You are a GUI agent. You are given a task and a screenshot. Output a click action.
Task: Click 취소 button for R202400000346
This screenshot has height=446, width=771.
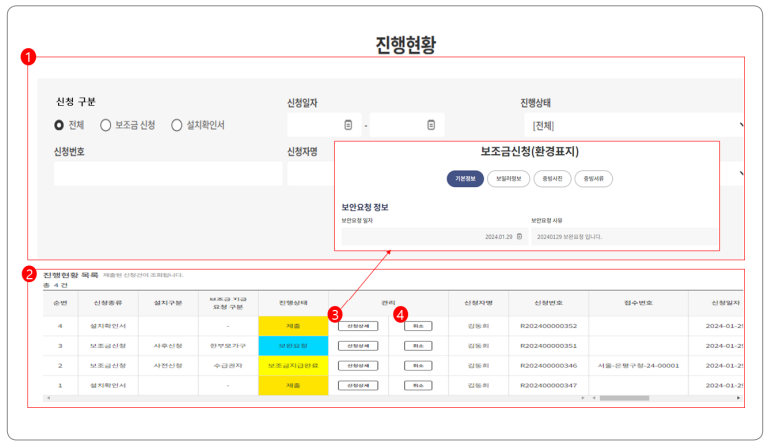click(418, 365)
